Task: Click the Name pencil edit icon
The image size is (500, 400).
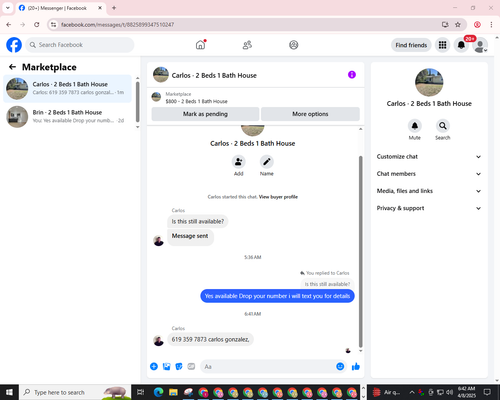Action: (267, 162)
